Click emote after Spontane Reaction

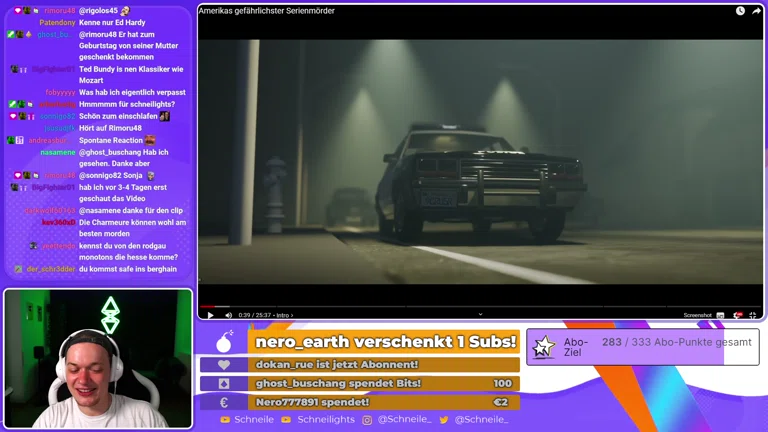(150, 140)
